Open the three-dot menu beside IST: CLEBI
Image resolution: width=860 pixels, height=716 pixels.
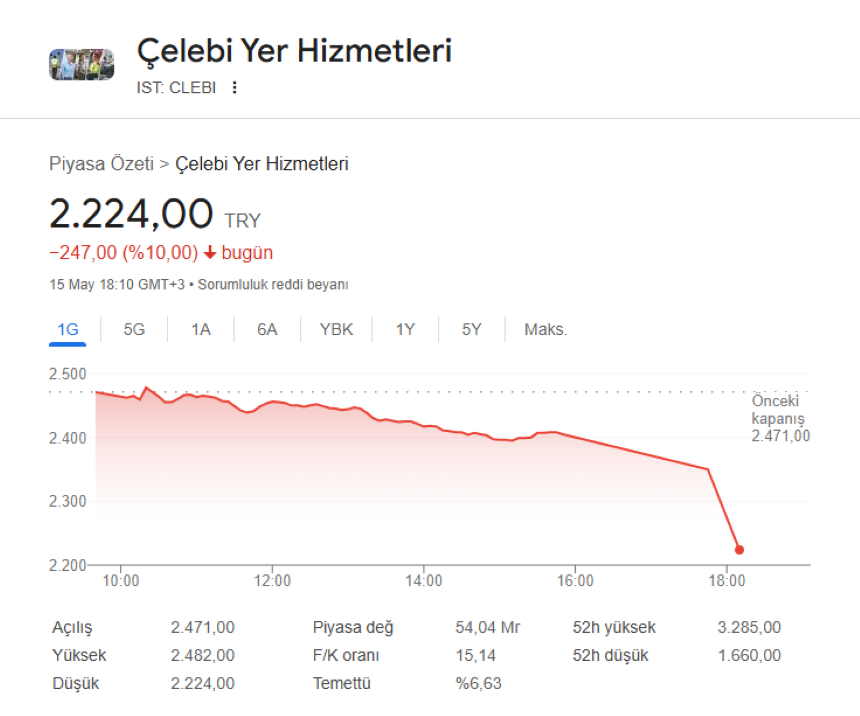[234, 87]
